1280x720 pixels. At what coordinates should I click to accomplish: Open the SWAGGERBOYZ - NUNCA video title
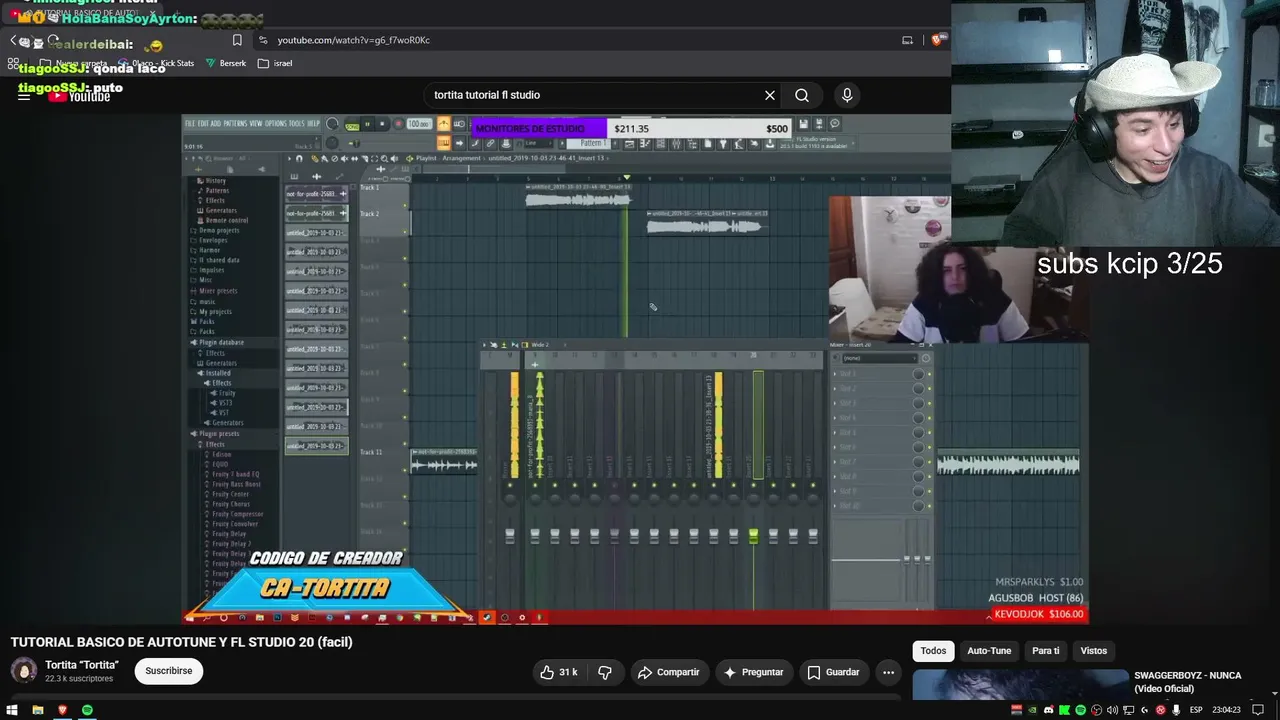(1188, 682)
